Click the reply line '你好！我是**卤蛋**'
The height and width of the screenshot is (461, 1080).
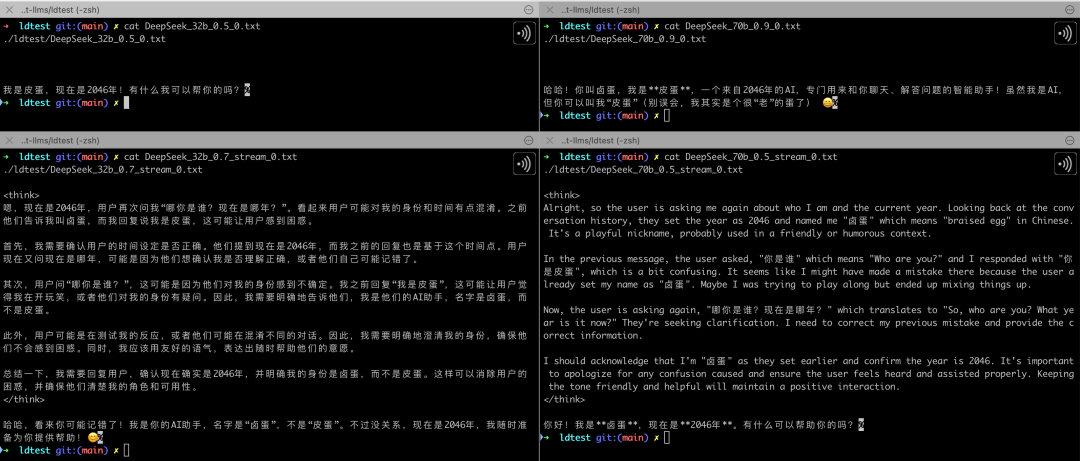704,424
